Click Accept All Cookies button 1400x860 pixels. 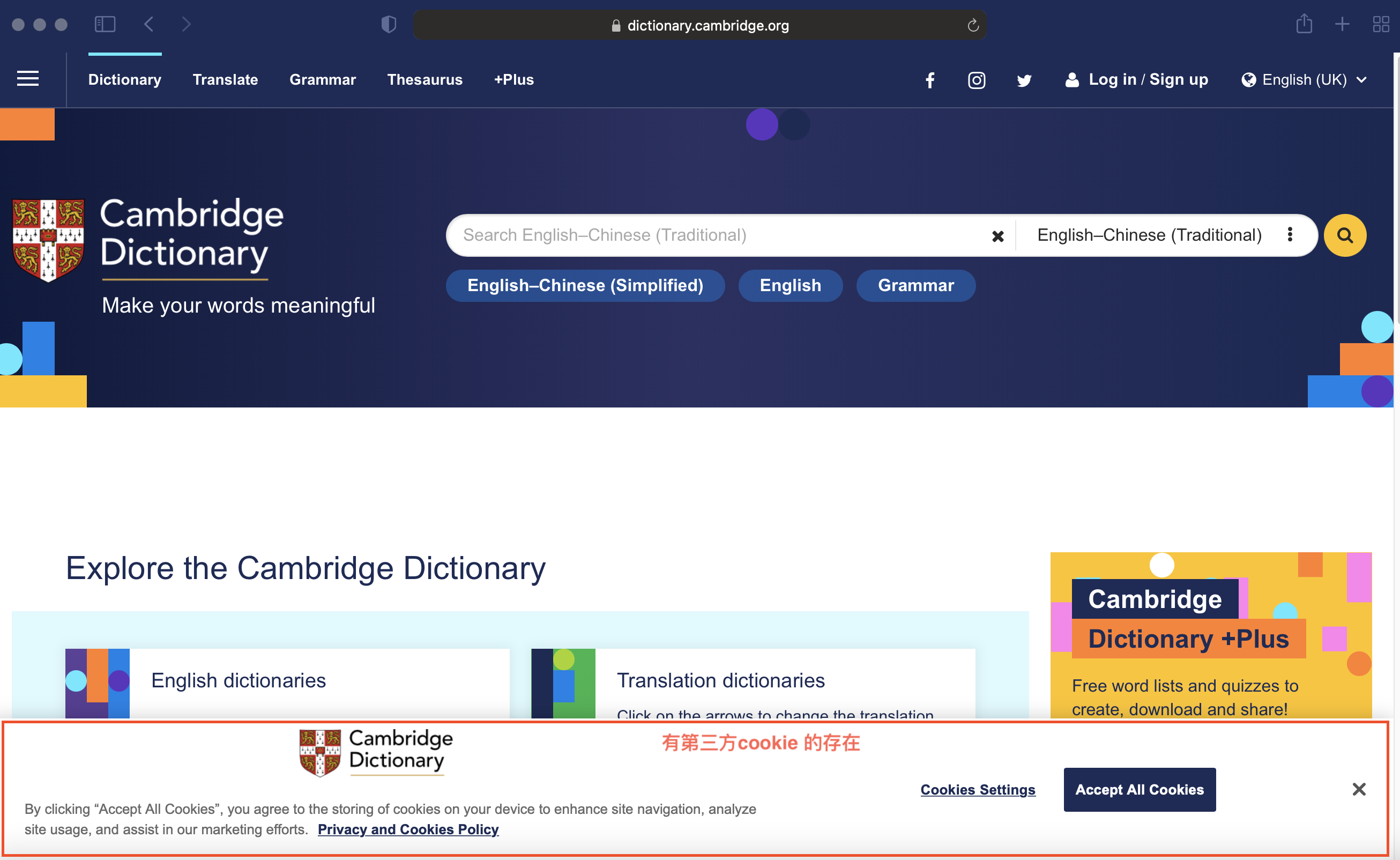point(1140,789)
